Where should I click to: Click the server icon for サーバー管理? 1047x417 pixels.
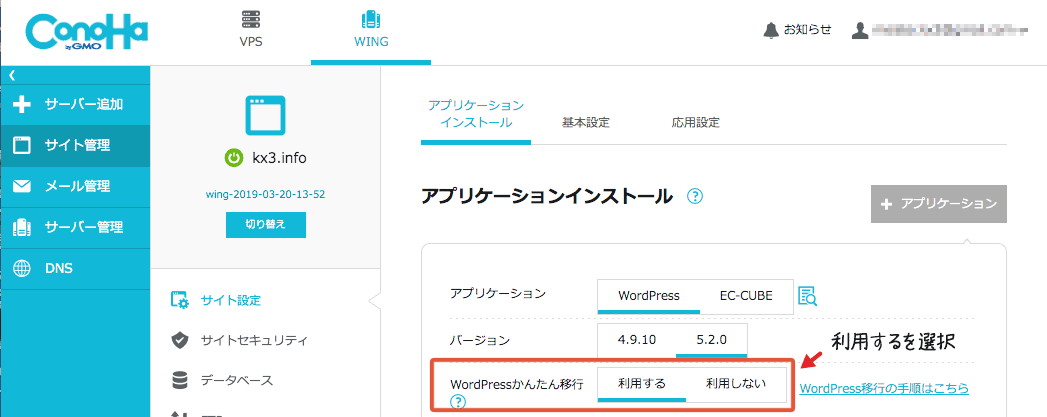click(22, 227)
